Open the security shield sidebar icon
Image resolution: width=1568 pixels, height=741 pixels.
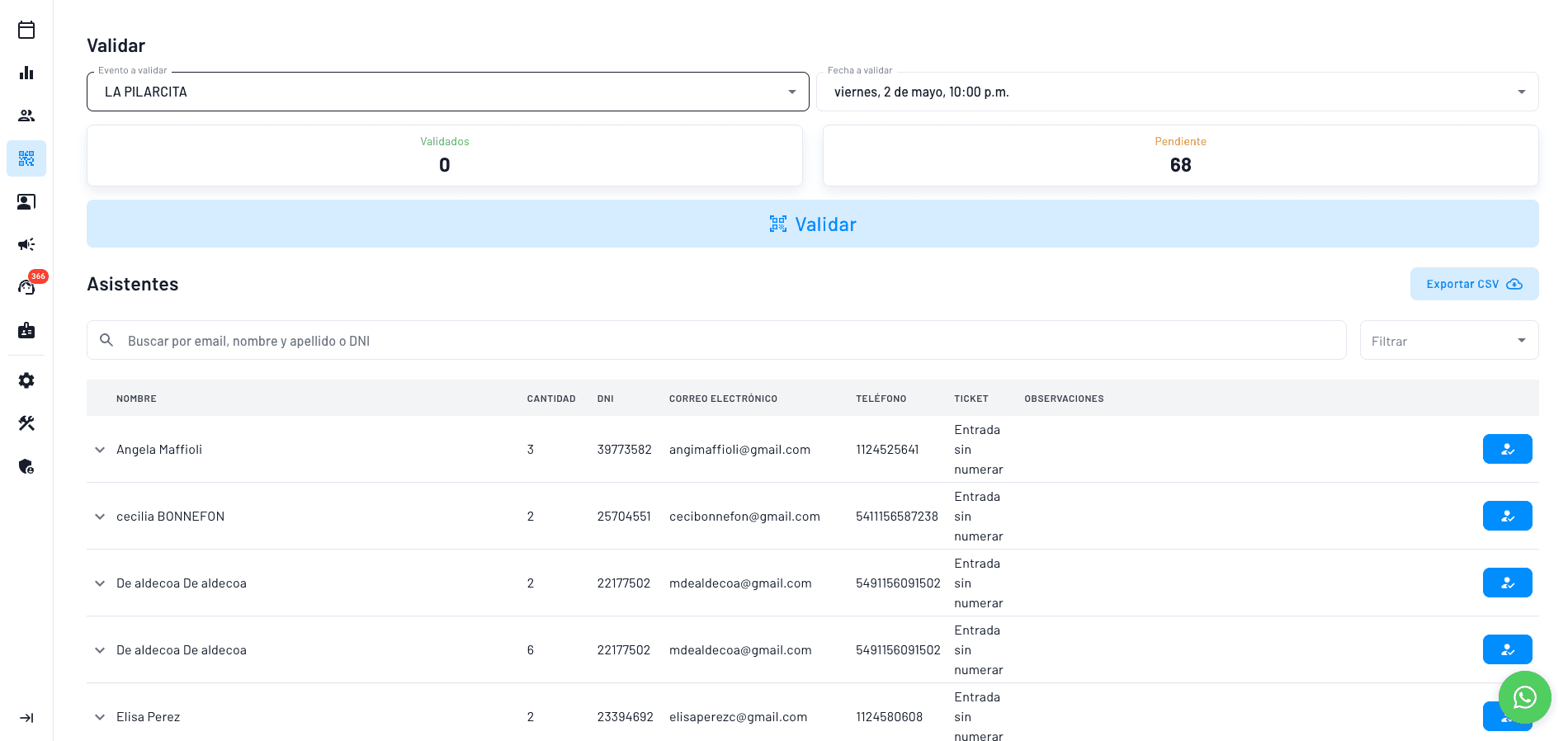[26, 466]
